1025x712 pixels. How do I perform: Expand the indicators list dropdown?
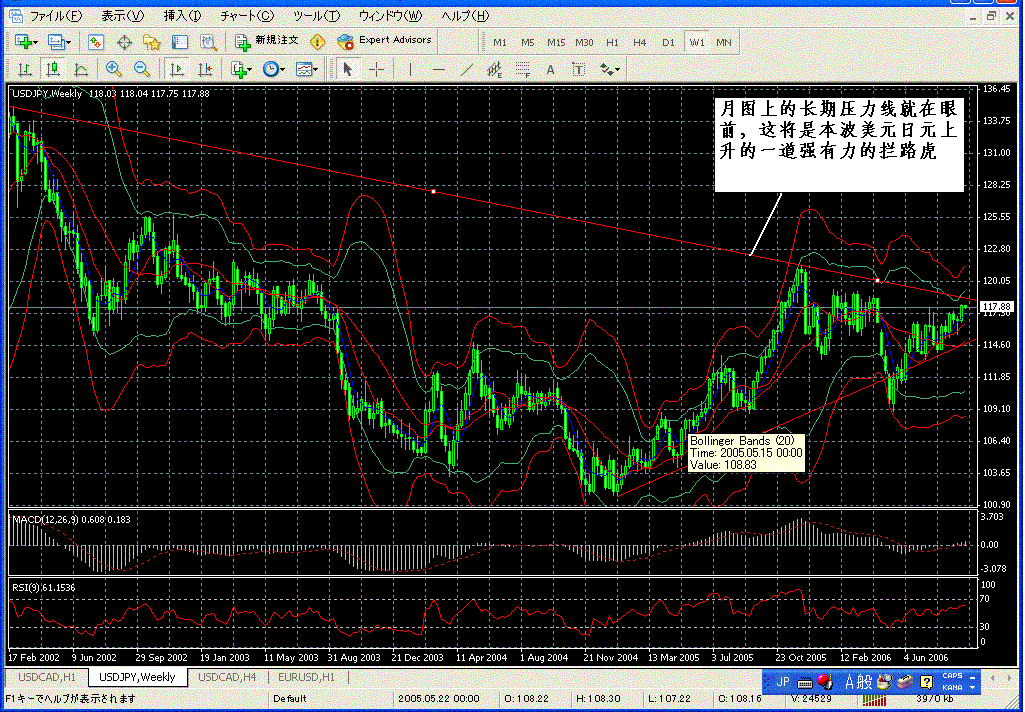(241, 69)
